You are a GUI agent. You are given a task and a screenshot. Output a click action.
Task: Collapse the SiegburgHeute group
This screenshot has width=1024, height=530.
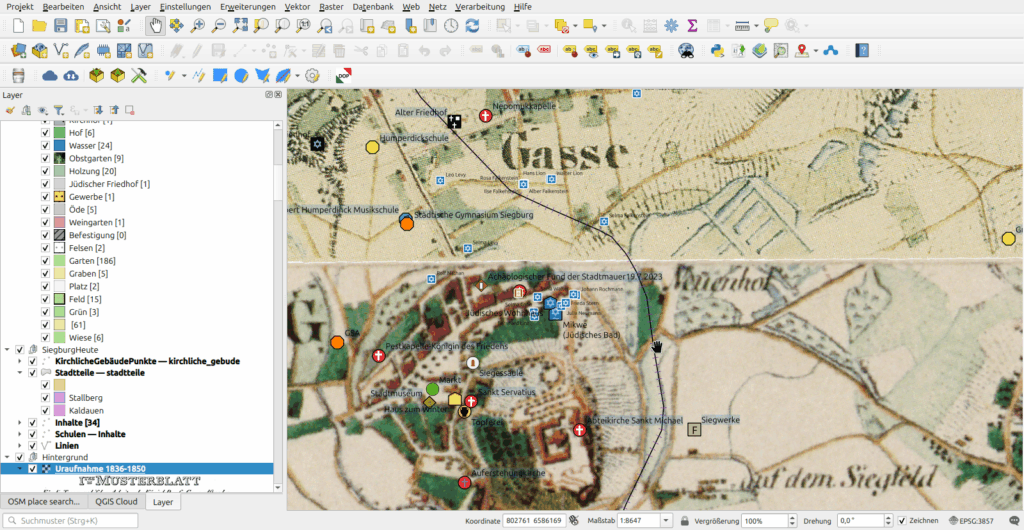coord(7,350)
